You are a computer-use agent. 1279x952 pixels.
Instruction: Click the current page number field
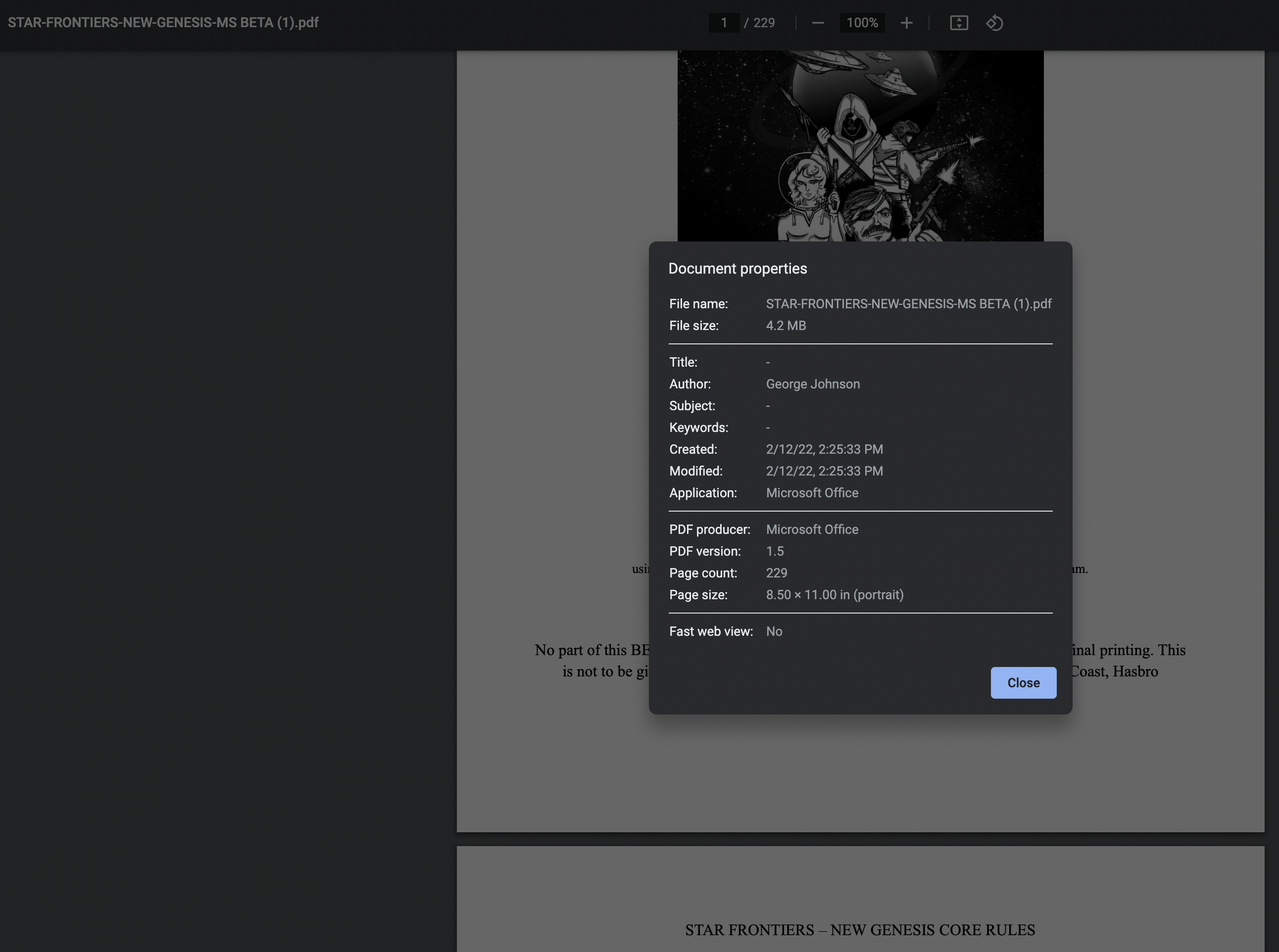tap(724, 23)
